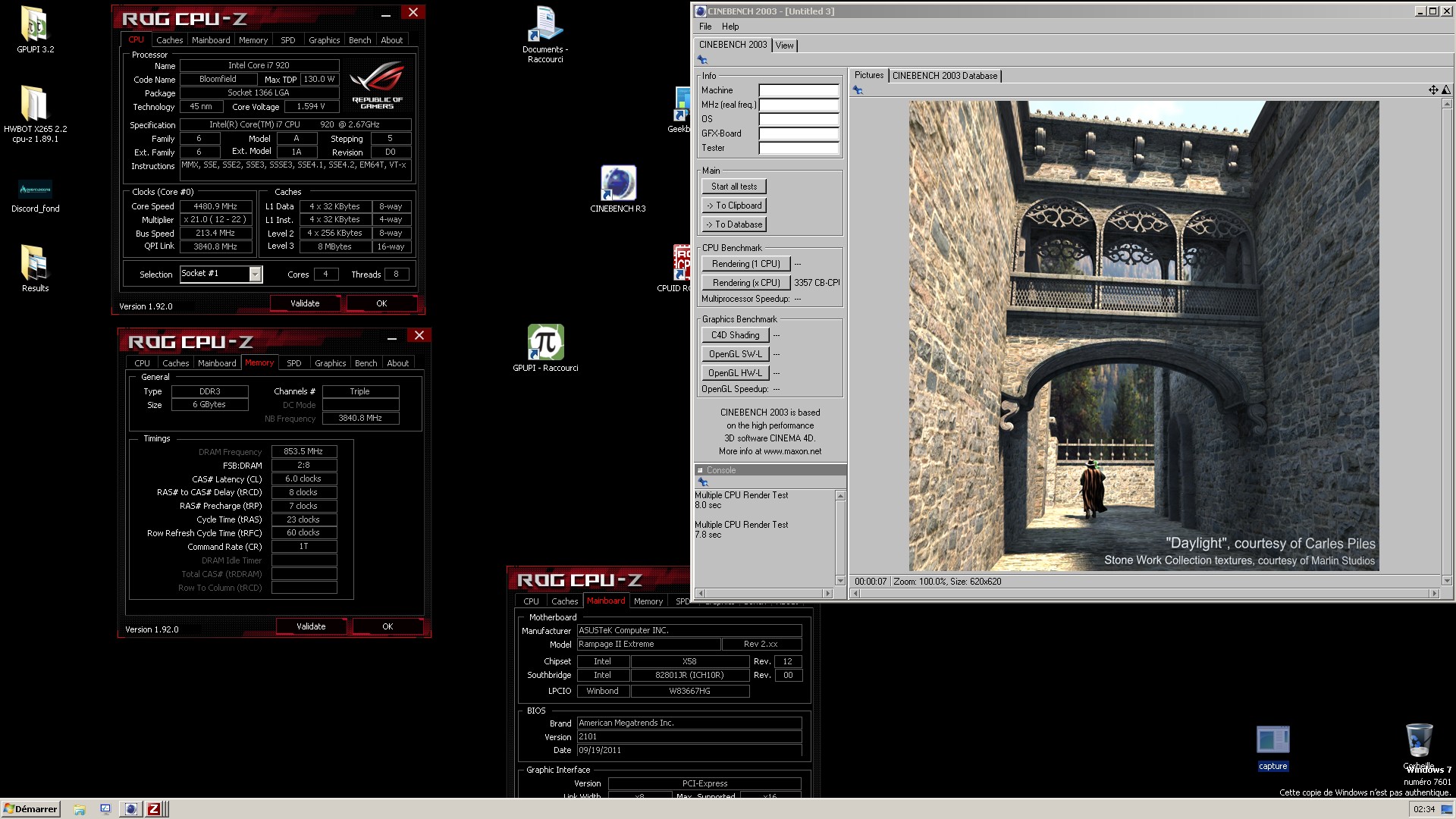The image size is (1456, 819).
Task: Click the GFX-Board input field
Action: [799, 133]
